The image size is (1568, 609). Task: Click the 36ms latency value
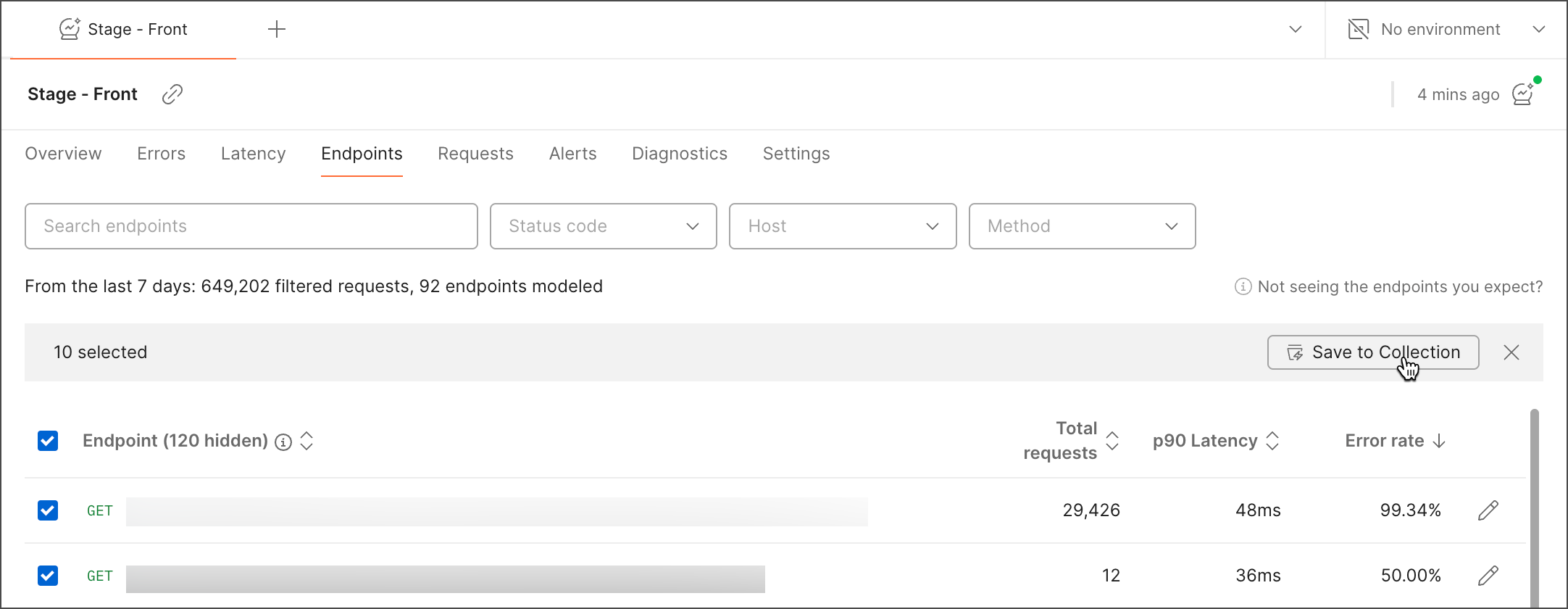[1258, 576]
